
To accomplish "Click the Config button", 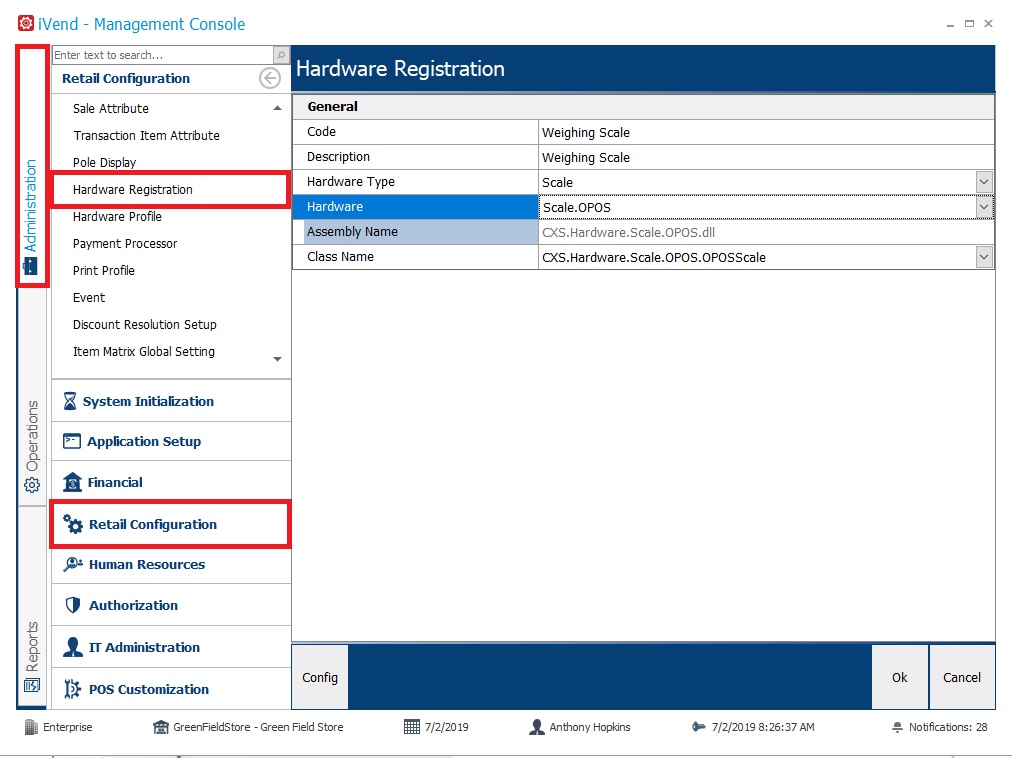I will tap(320, 677).
